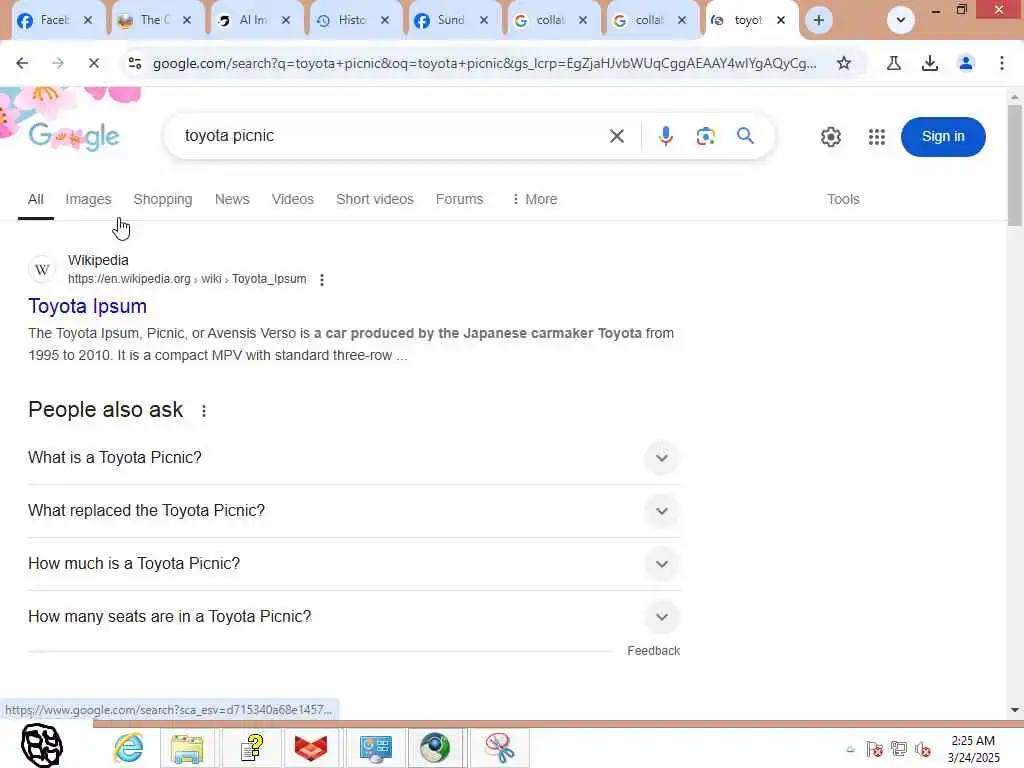Open Chrome profile avatar
The height and width of the screenshot is (768, 1024).
click(x=966, y=63)
